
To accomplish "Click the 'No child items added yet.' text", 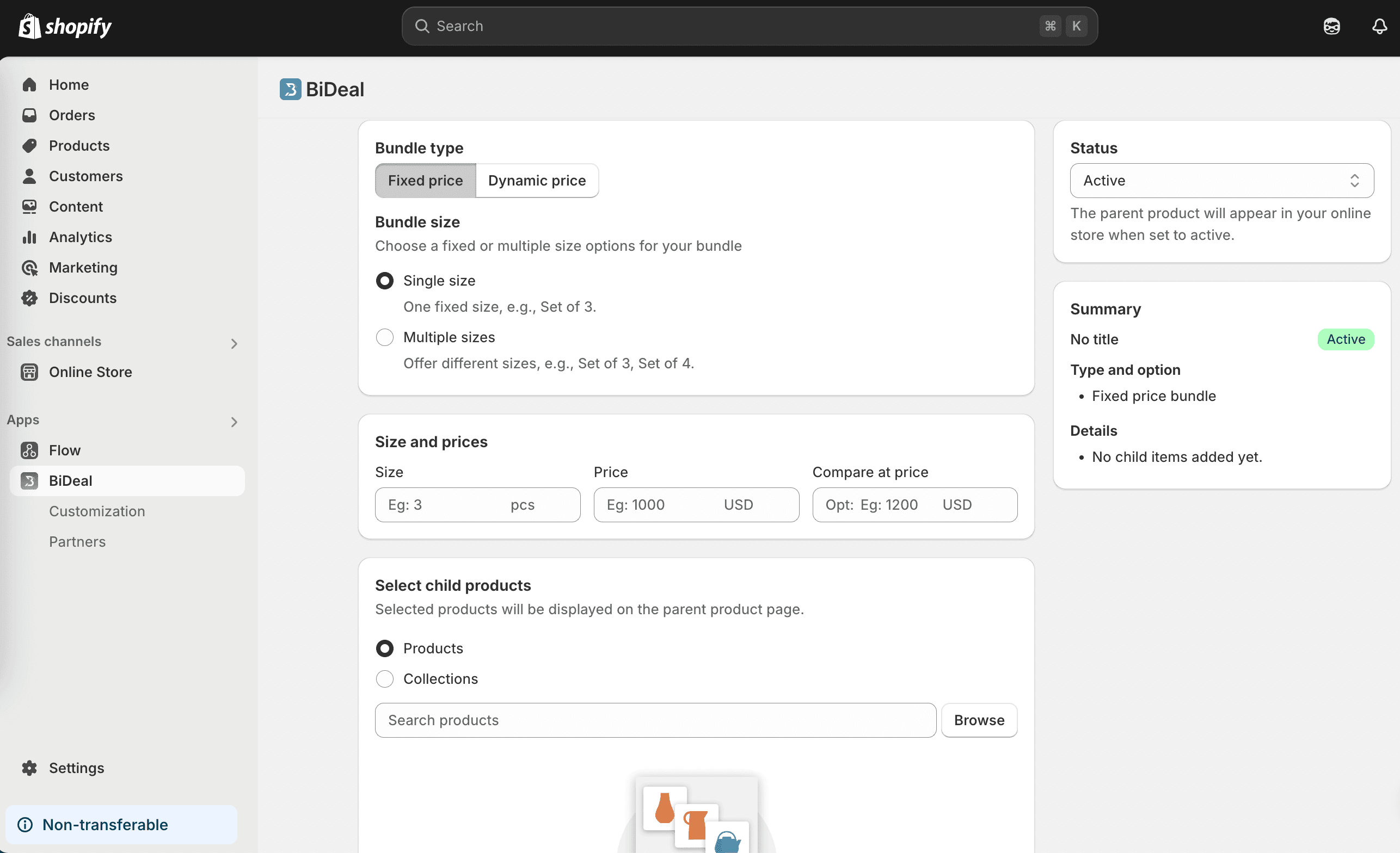I will [1177, 457].
